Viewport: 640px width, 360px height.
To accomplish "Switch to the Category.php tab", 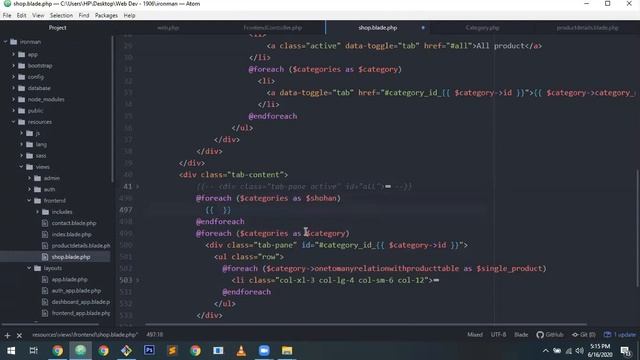I will pos(482,28).
